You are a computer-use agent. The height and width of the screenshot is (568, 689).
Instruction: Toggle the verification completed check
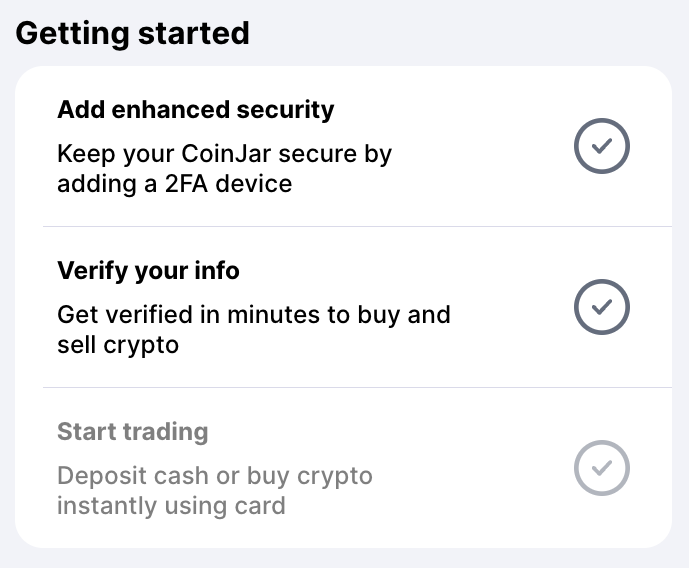602,307
